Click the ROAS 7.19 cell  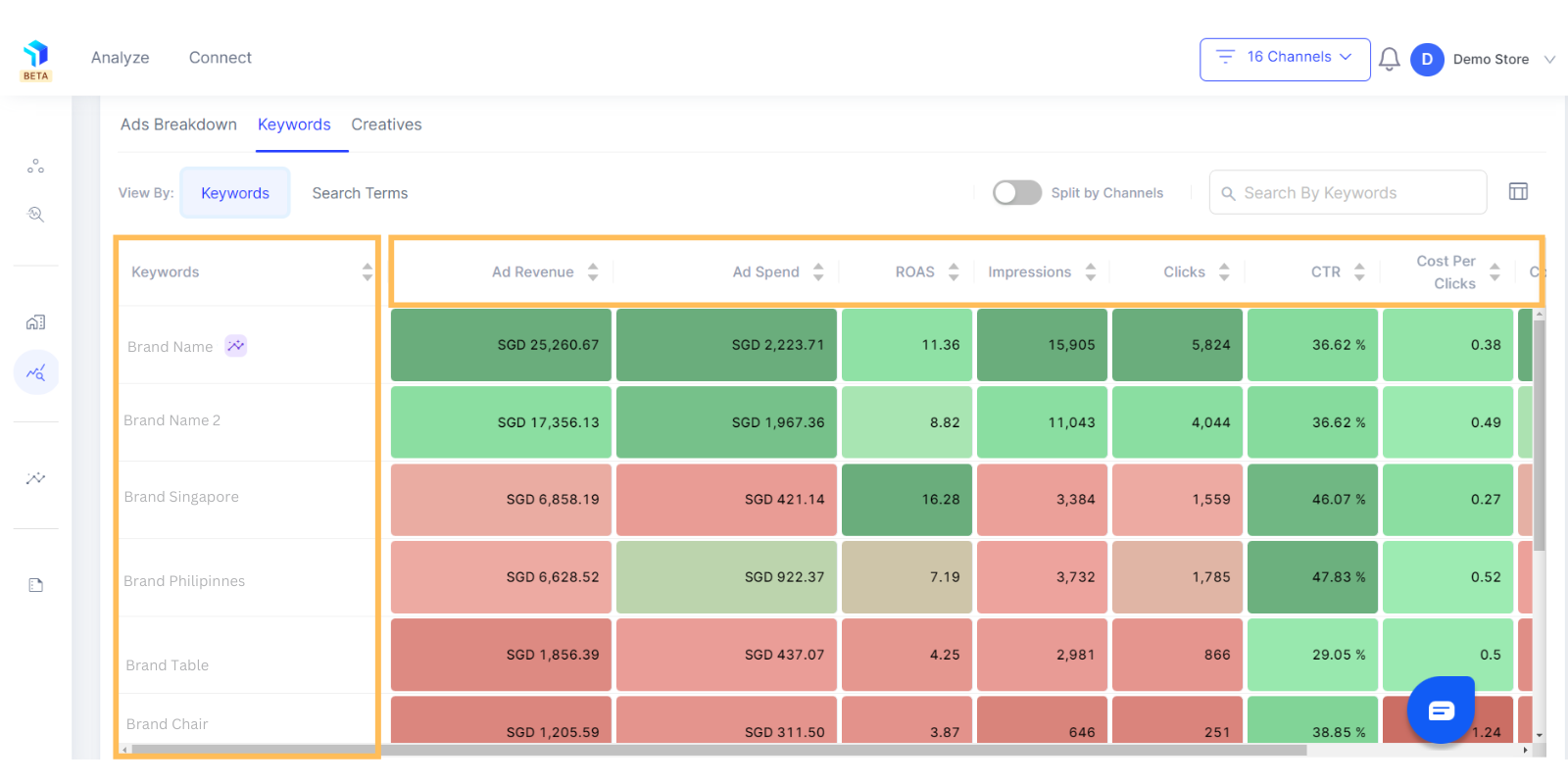(x=906, y=577)
